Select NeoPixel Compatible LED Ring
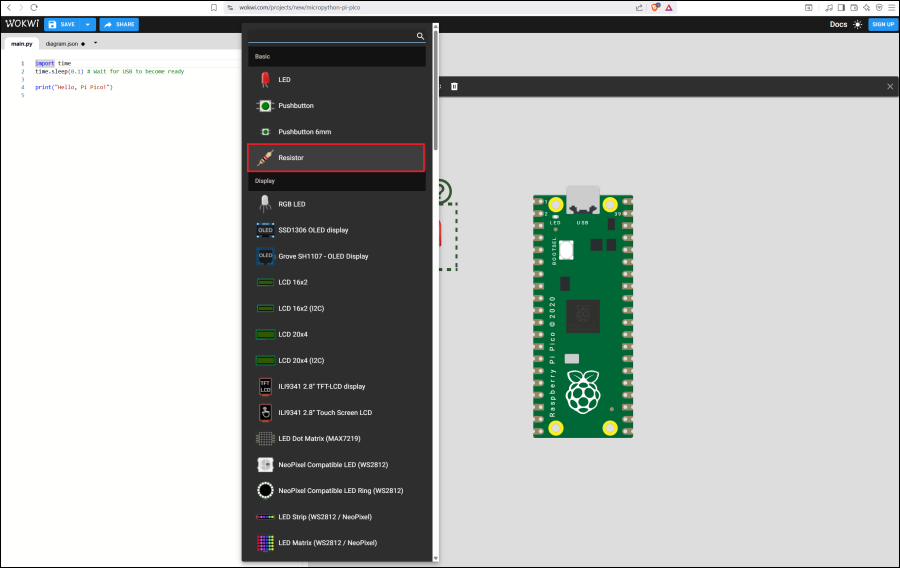The width and height of the screenshot is (900, 568). coord(336,491)
